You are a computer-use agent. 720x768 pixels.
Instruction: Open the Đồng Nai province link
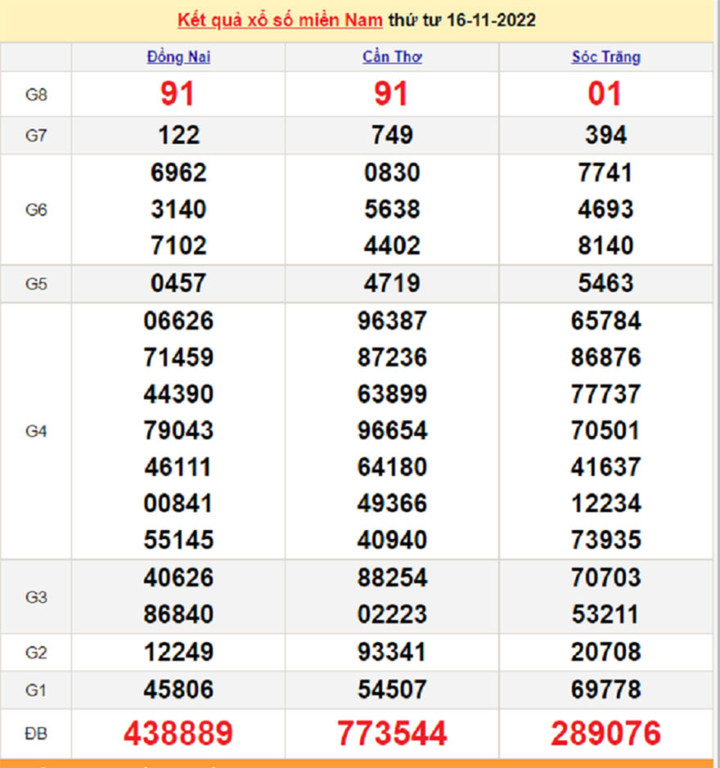coord(178,57)
